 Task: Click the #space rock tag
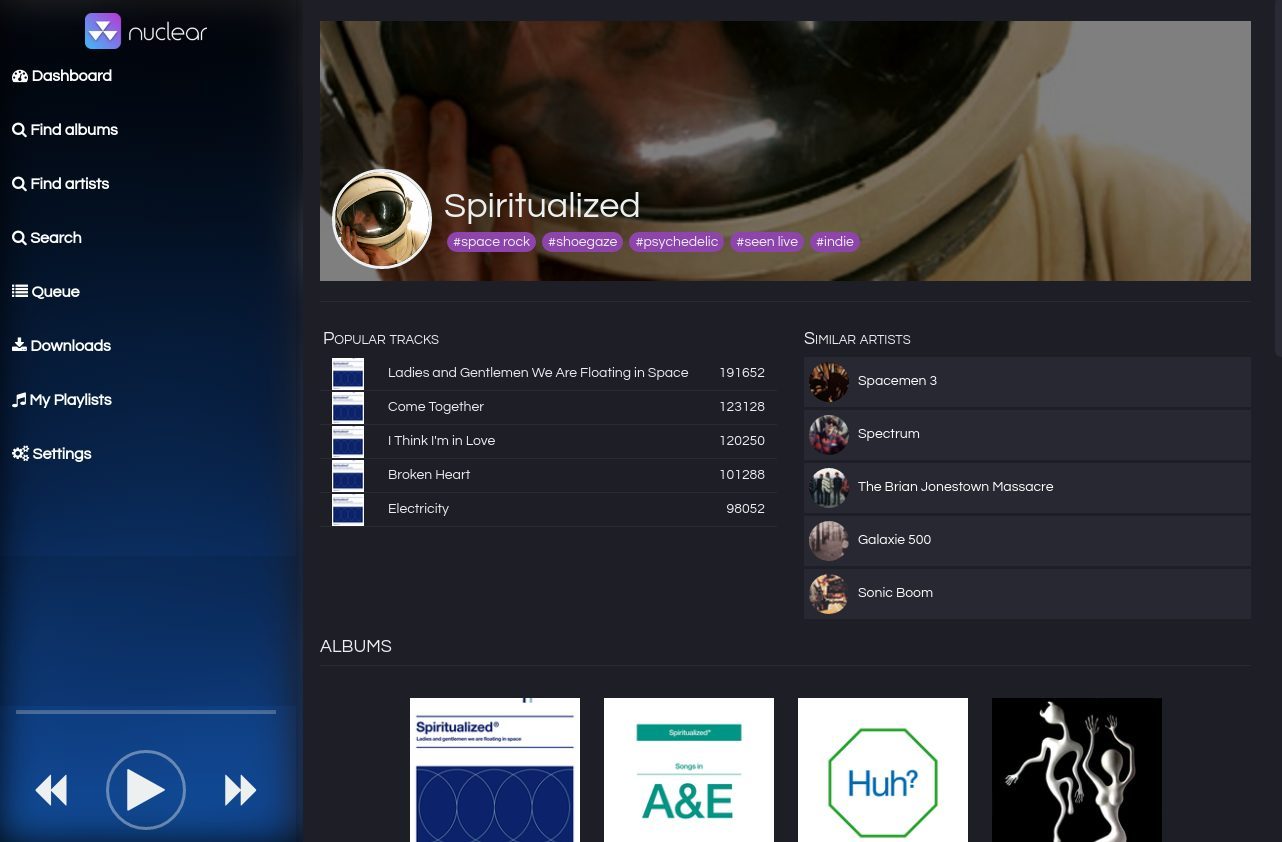(x=491, y=242)
